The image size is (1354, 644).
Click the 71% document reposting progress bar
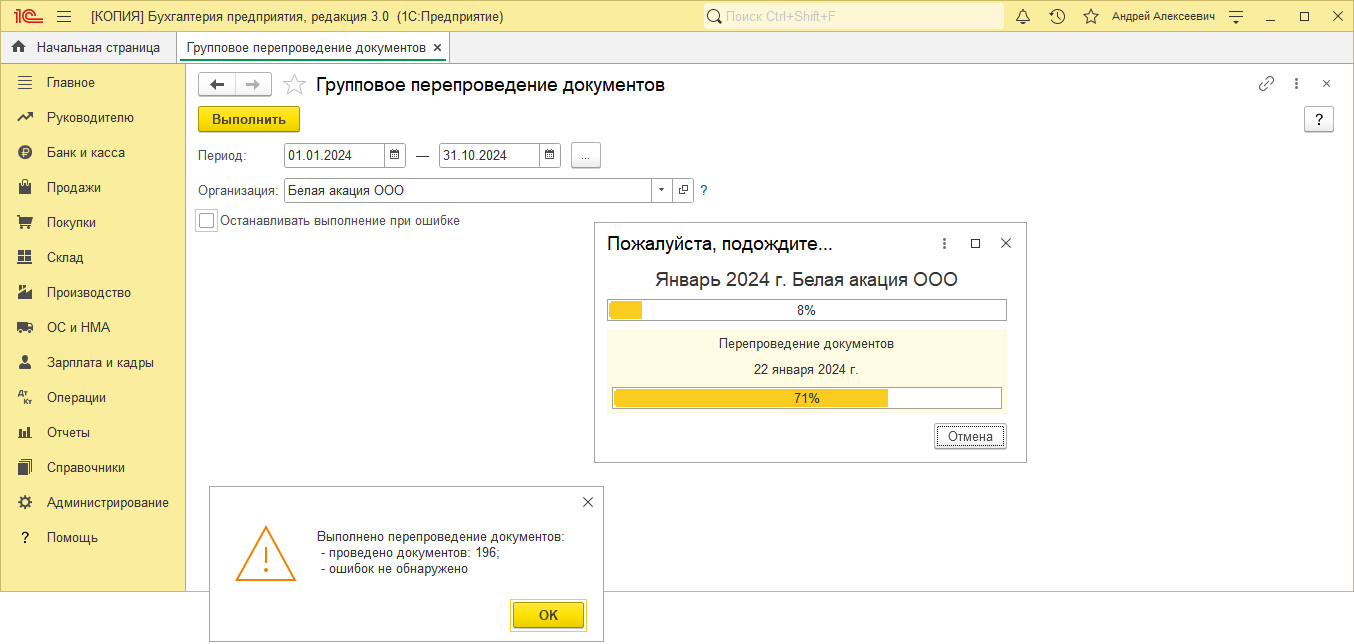807,398
